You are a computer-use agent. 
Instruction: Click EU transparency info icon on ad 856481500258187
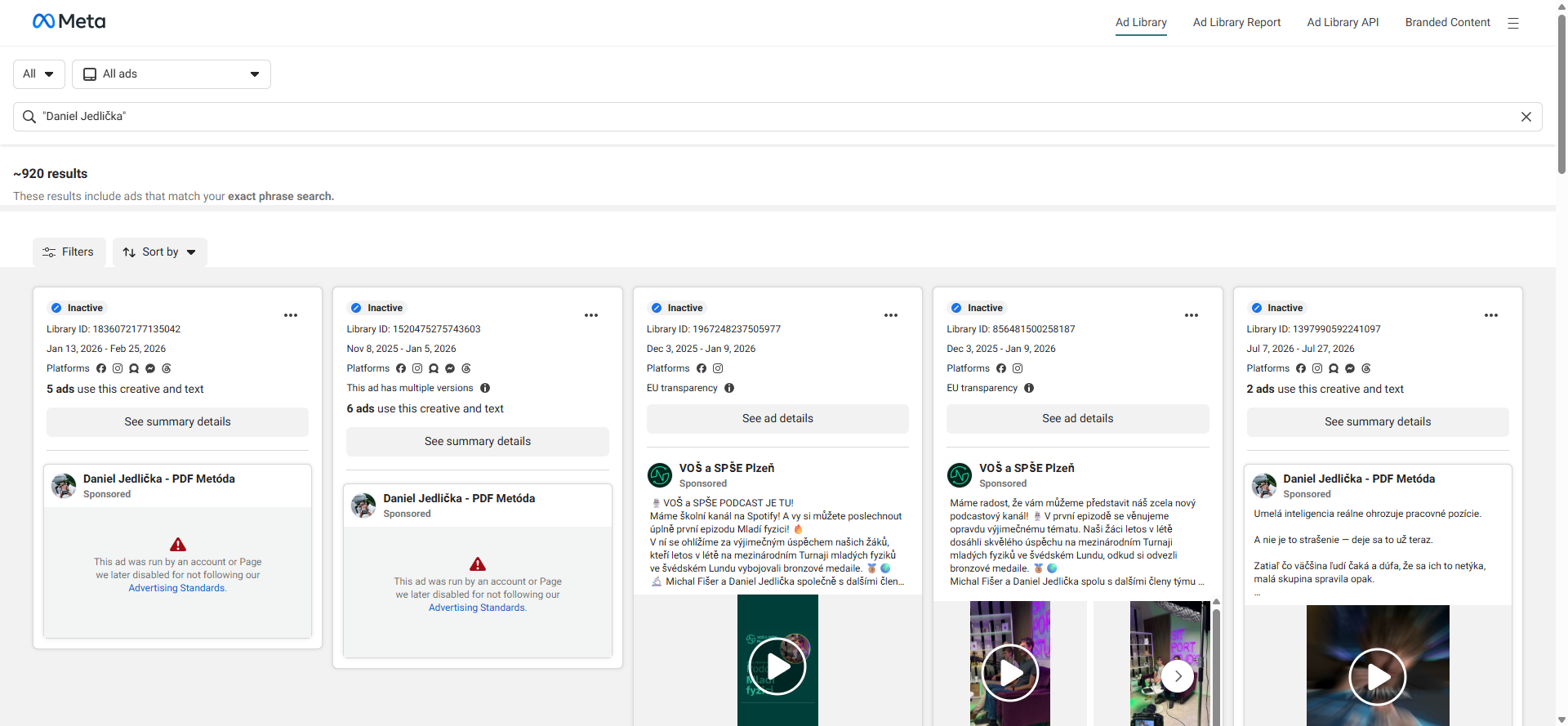tap(1029, 388)
